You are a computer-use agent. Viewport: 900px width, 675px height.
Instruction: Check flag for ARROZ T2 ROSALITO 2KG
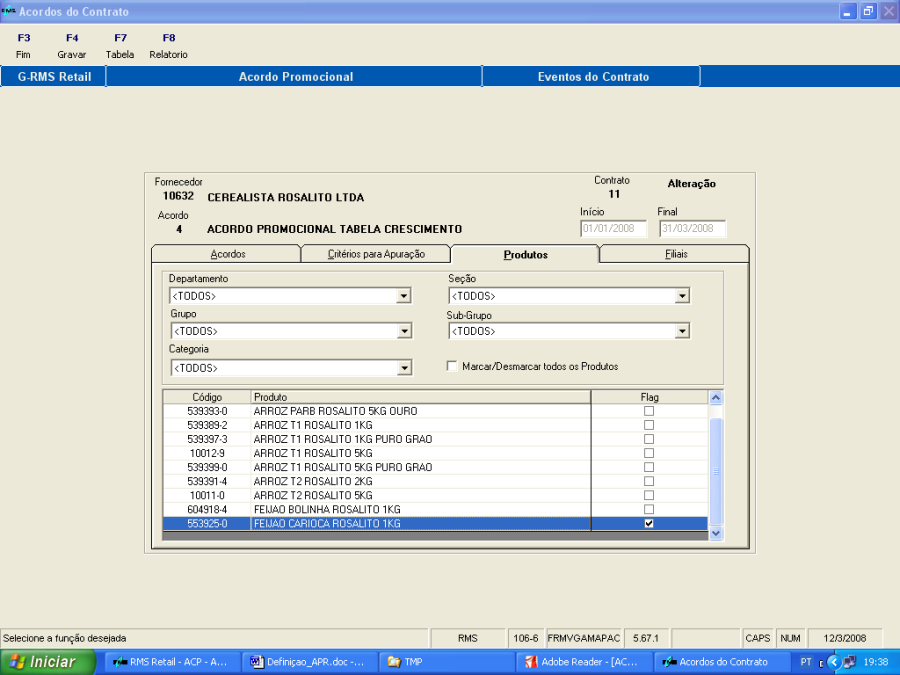(649, 481)
